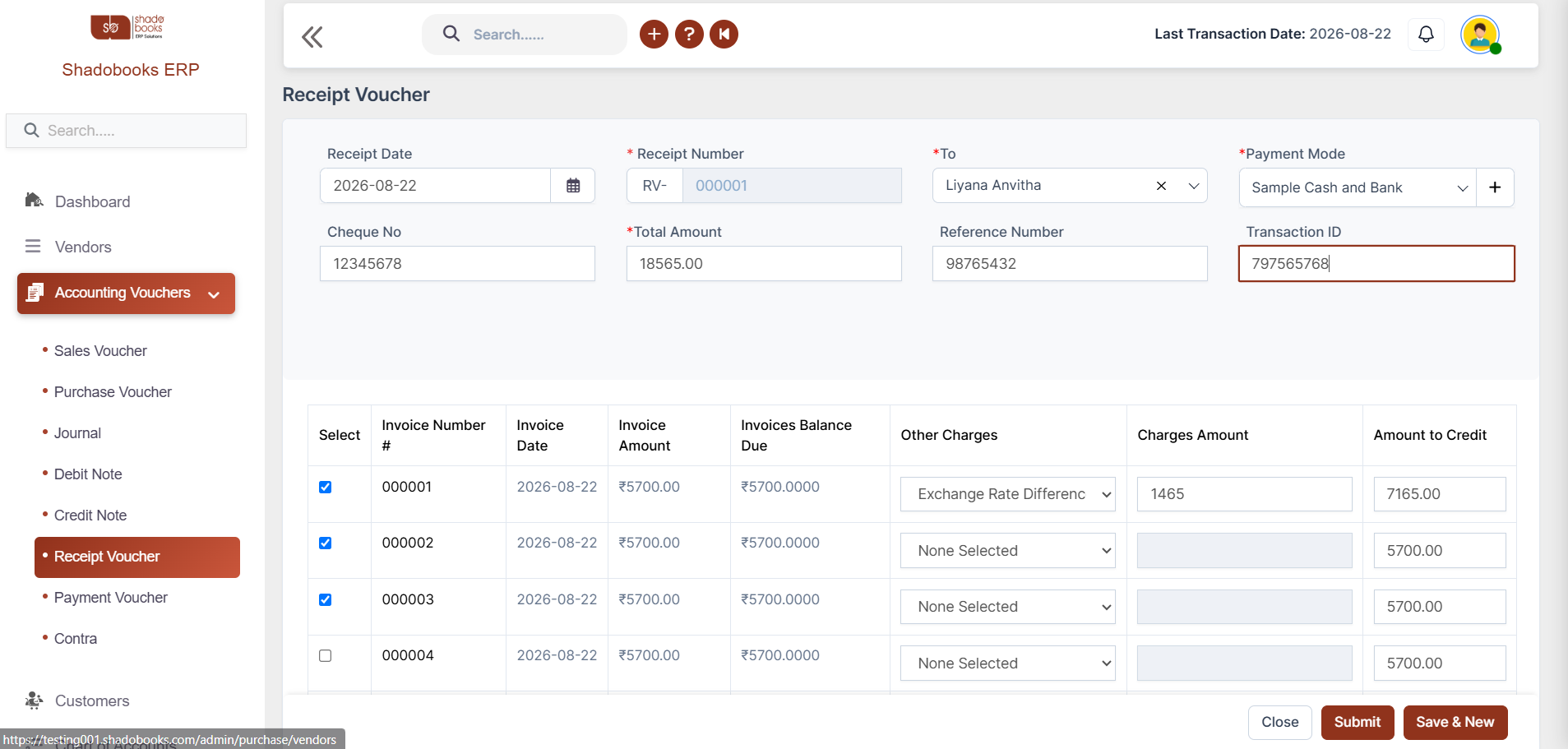
Task: Uncheck invoice 000002 checkbox
Action: 325,543
